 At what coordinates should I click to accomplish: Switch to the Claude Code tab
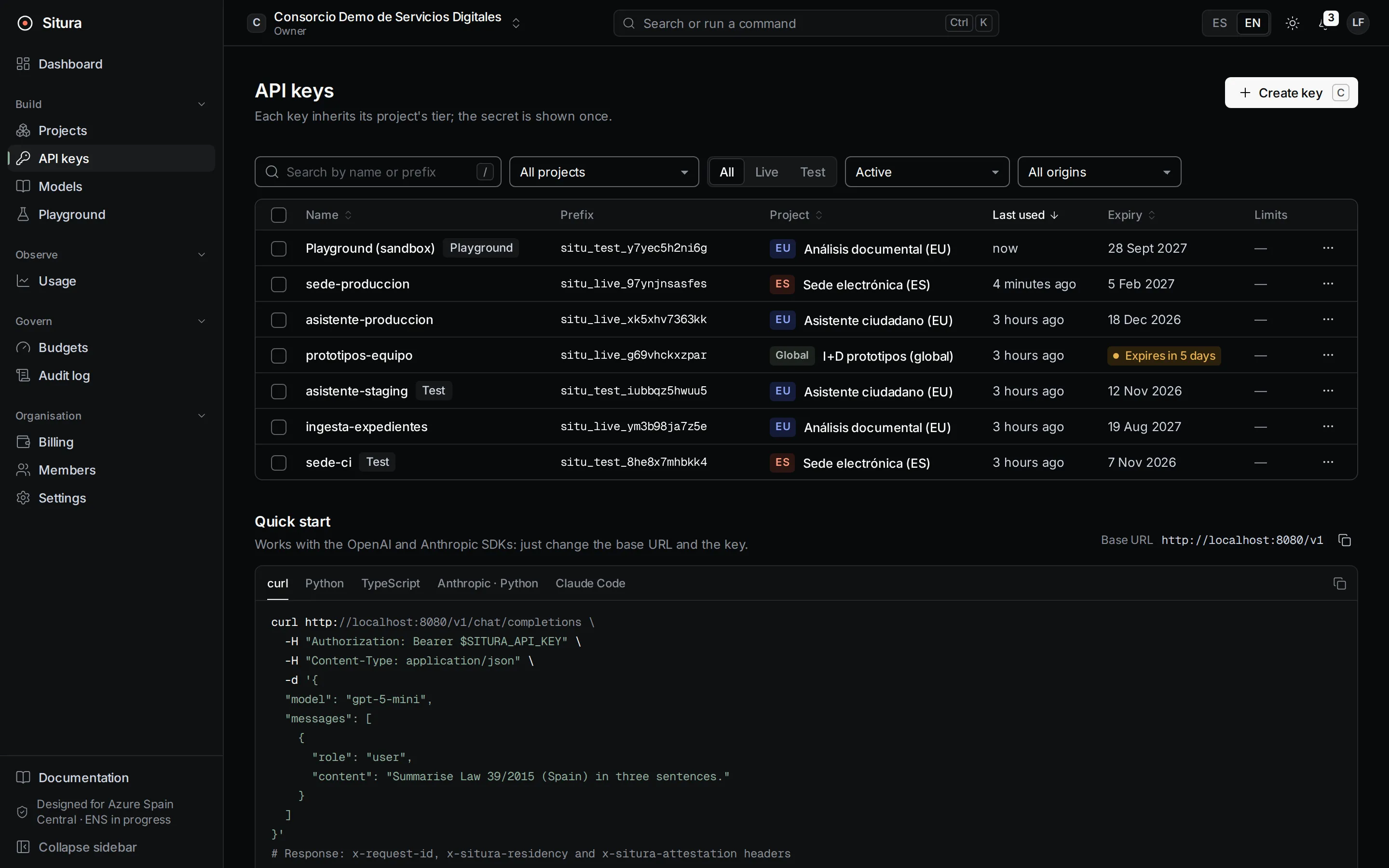click(590, 583)
